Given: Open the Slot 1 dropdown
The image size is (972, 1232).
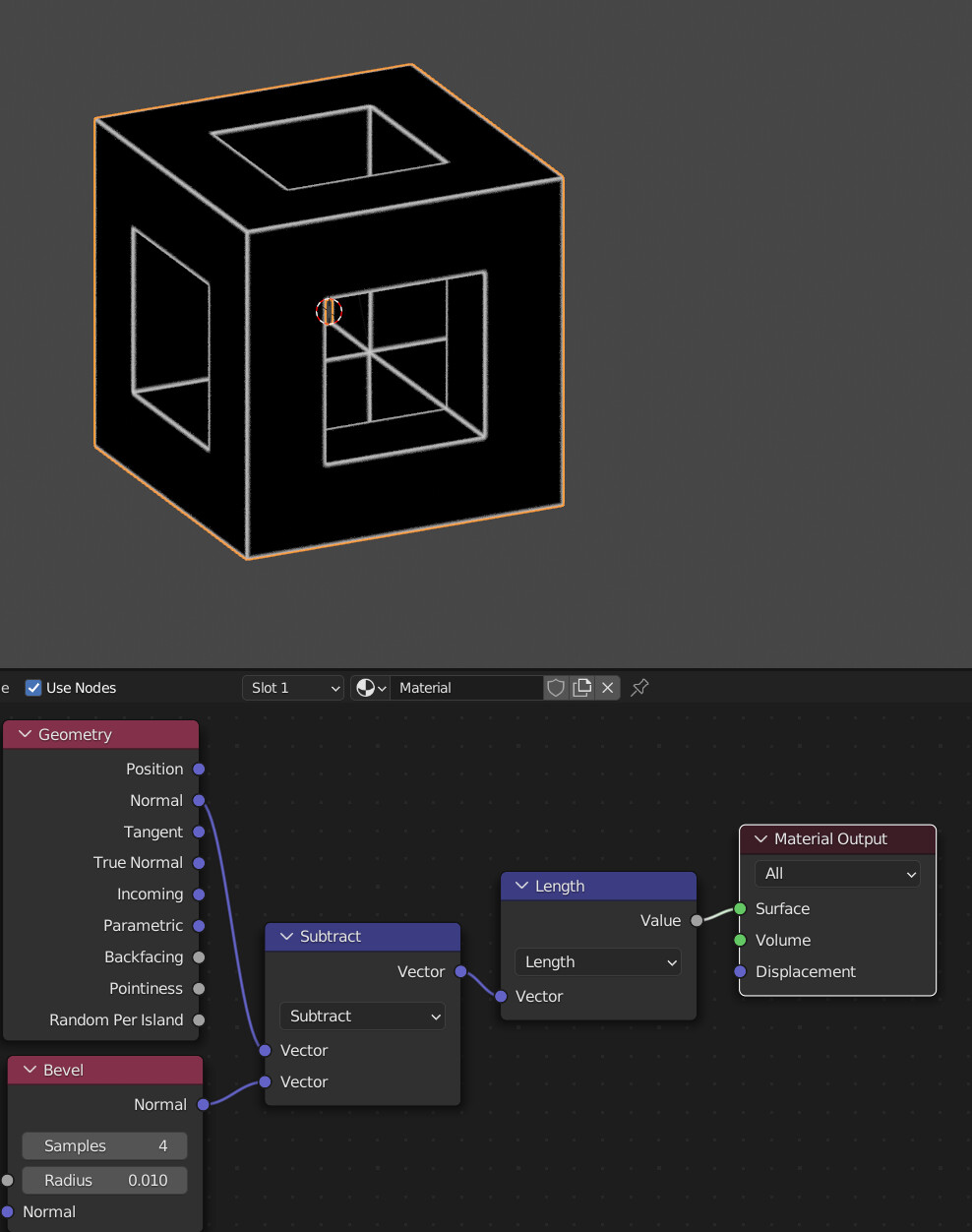Looking at the screenshot, I should pyautogui.click(x=292, y=688).
